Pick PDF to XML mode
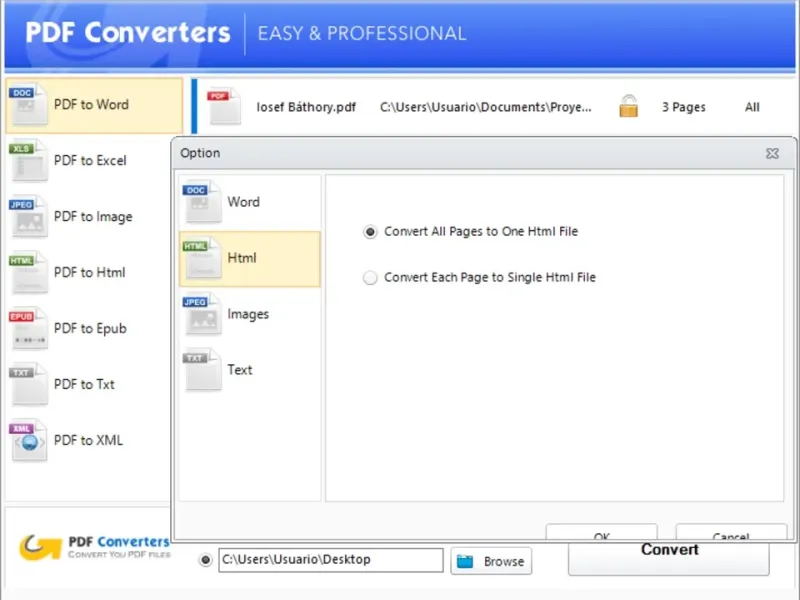Image resolution: width=800 pixels, height=600 pixels. [89, 440]
